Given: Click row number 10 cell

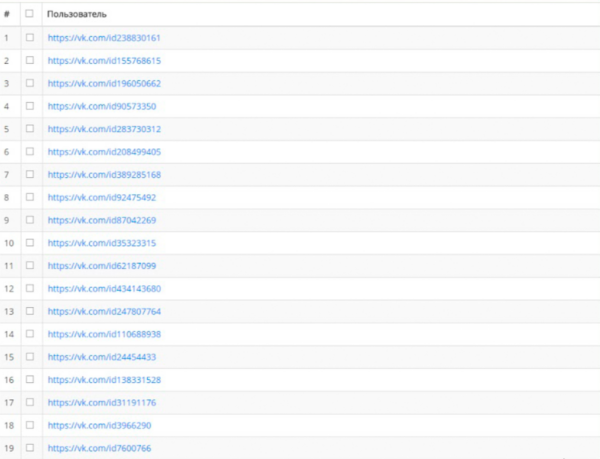Looking at the screenshot, I should [9, 243].
